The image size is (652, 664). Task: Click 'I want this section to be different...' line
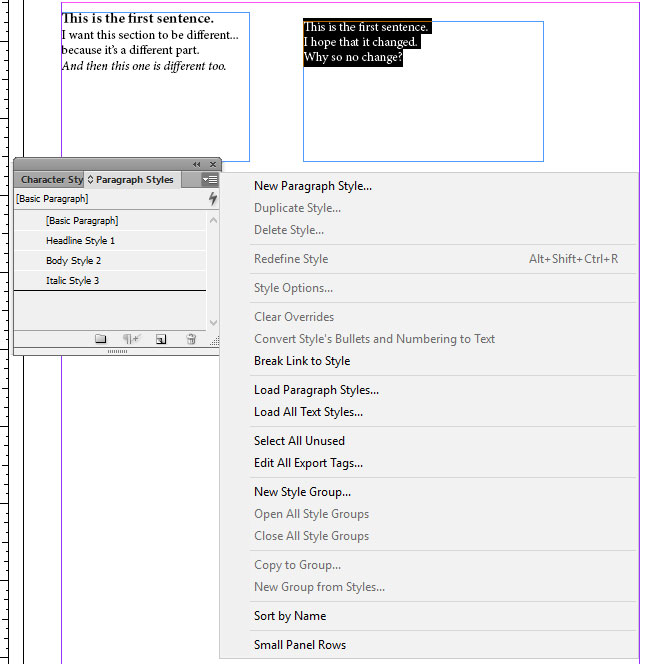tap(150, 35)
